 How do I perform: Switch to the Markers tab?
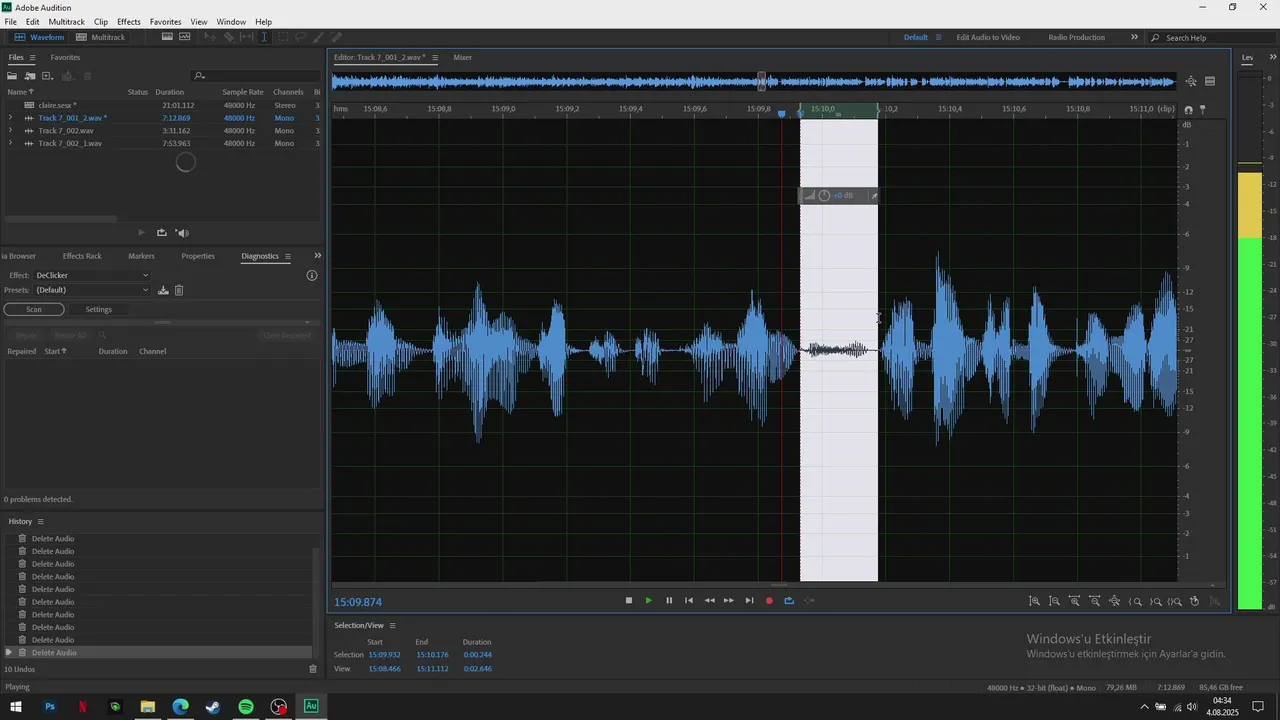coord(141,256)
